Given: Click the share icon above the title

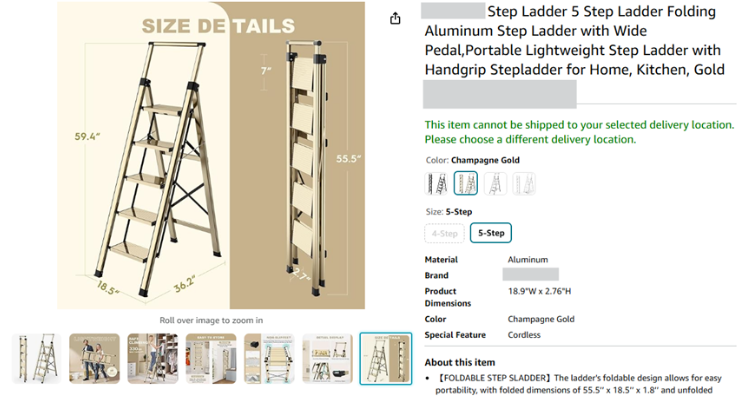Looking at the screenshot, I should click(x=395, y=18).
